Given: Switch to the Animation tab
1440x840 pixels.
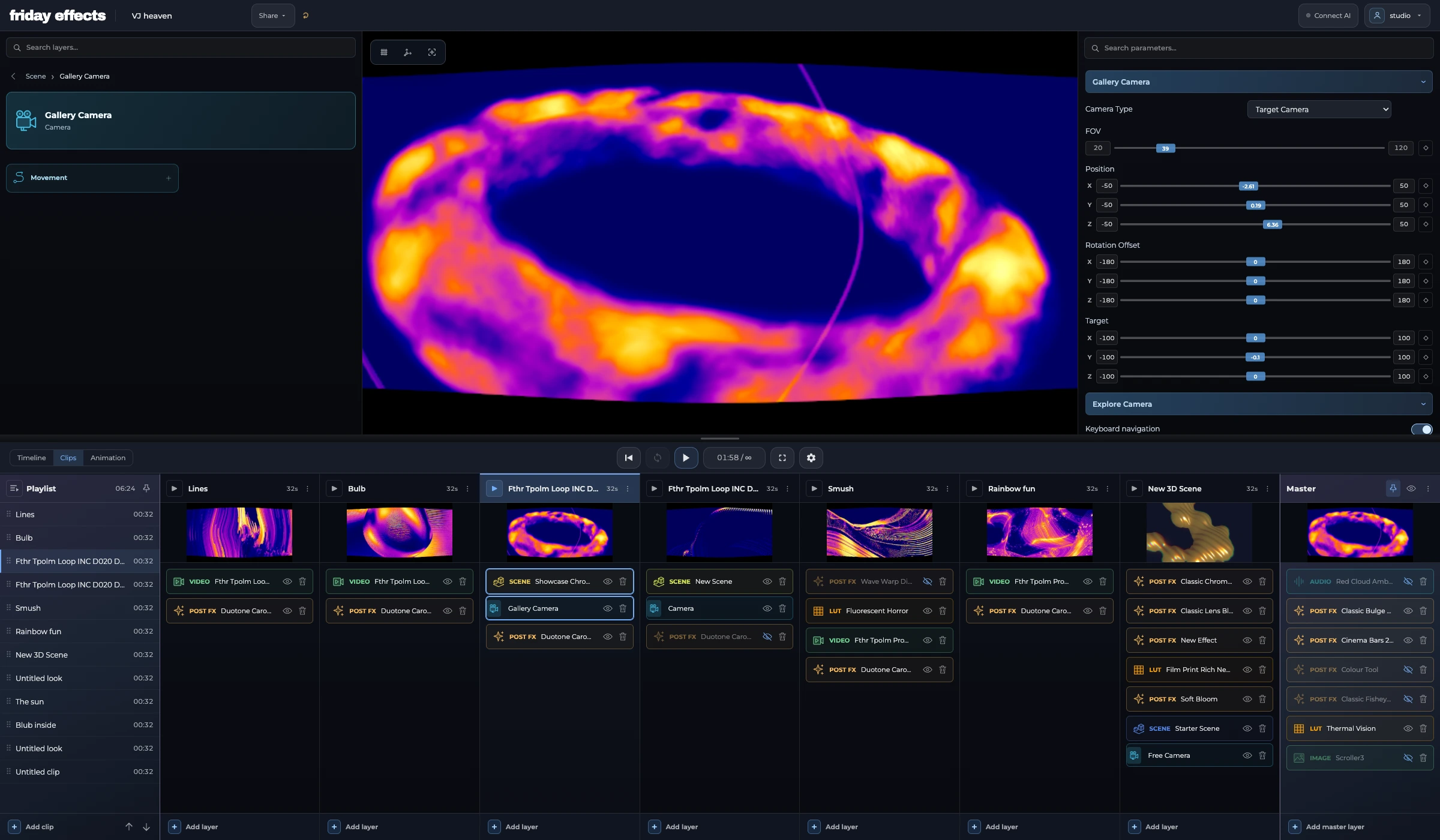Looking at the screenshot, I should (108, 458).
